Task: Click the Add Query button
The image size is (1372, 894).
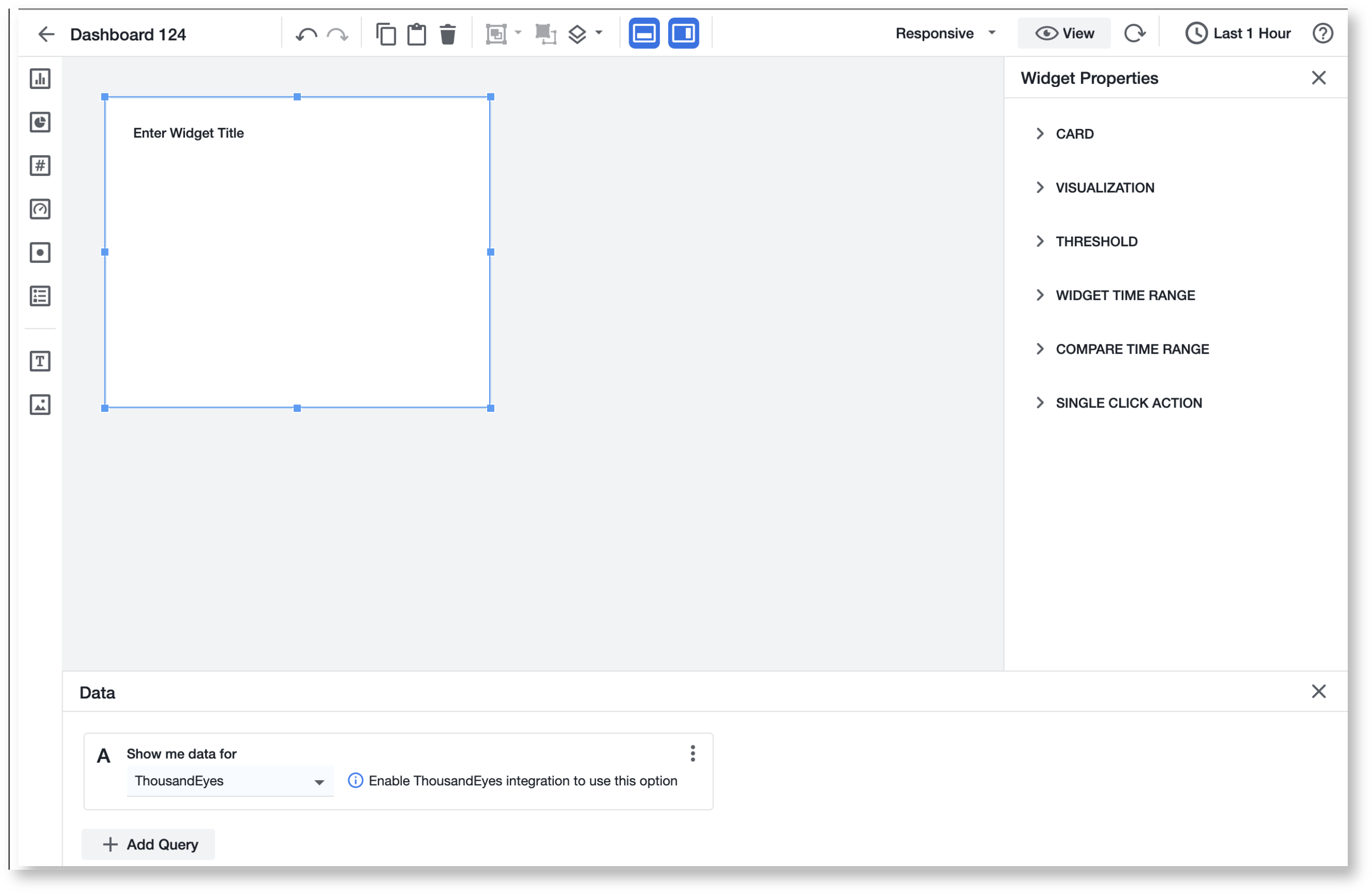Action: click(148, 844)
